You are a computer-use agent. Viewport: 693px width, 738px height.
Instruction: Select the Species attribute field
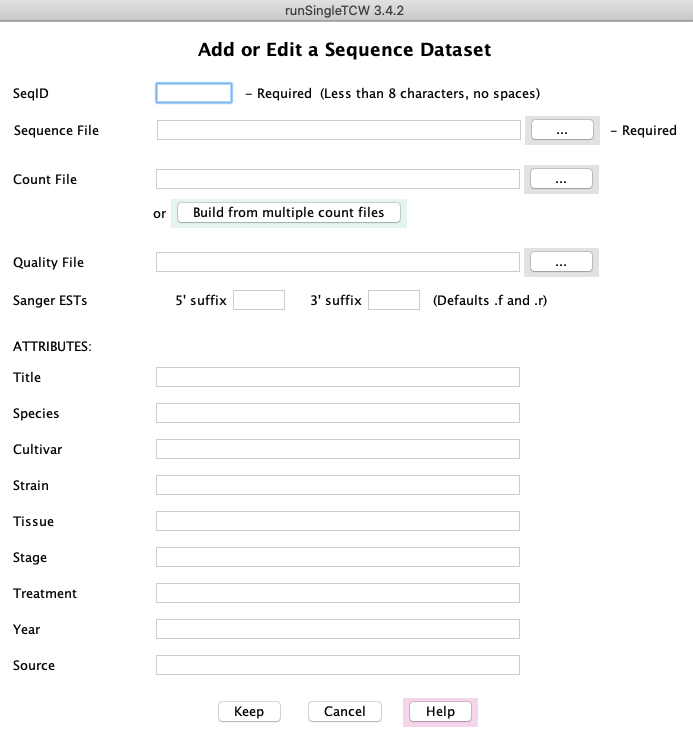tap(338, 413)
